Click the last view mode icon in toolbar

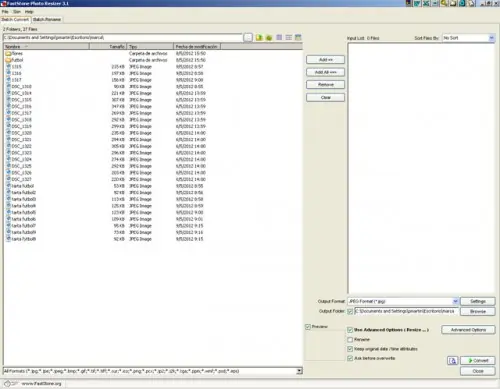(x=298, y=37)
